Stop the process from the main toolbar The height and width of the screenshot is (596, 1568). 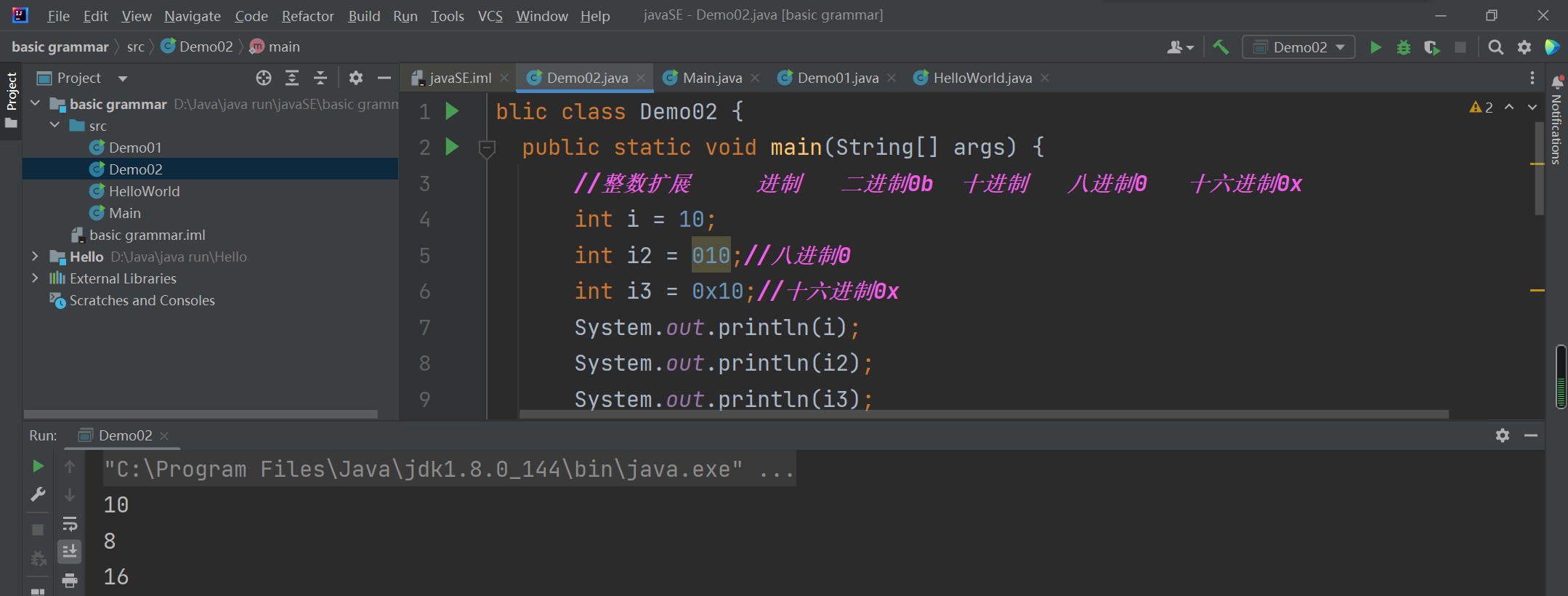(x=1460, y=47)
